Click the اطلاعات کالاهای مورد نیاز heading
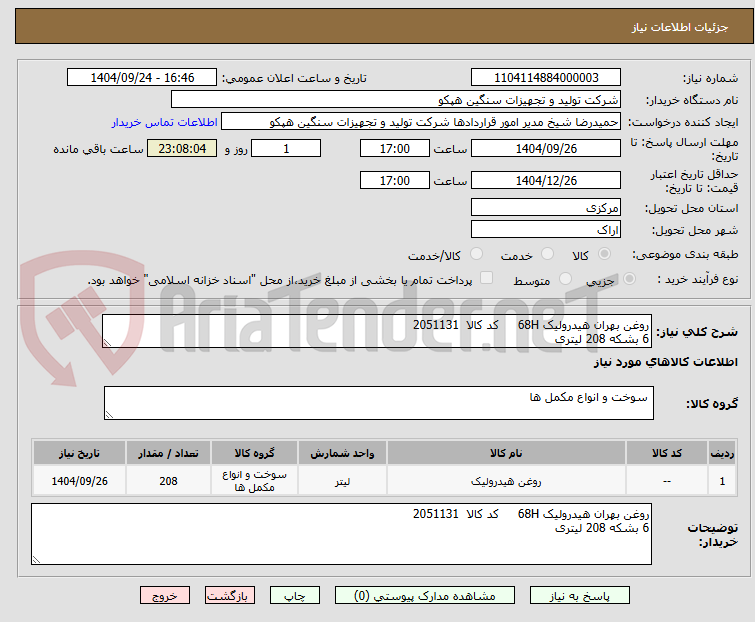The width and height of the screenshot is (755, 622). [x=665, y=362]
